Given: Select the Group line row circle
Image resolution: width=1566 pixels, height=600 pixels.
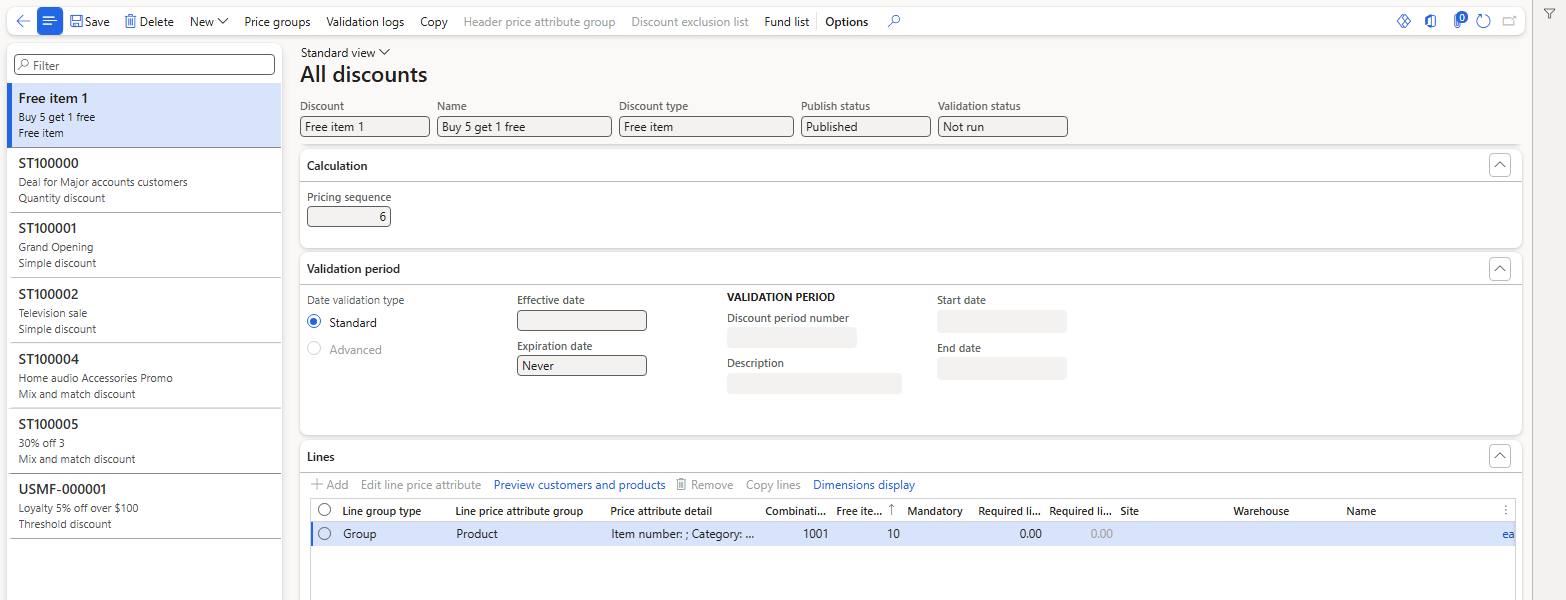Looking at the screenshot, I should (324, 534).
